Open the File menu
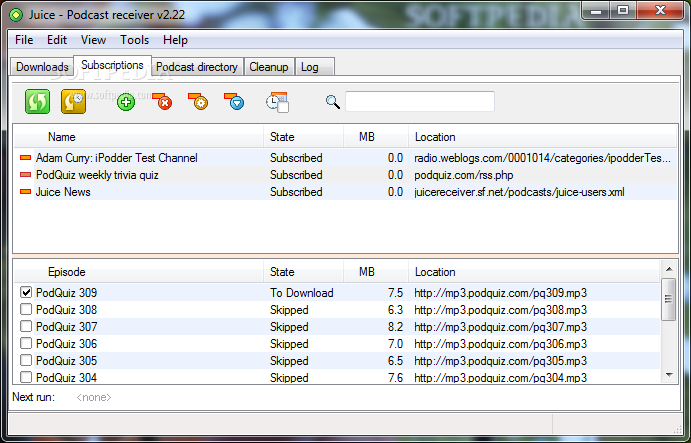 [24, 40]
